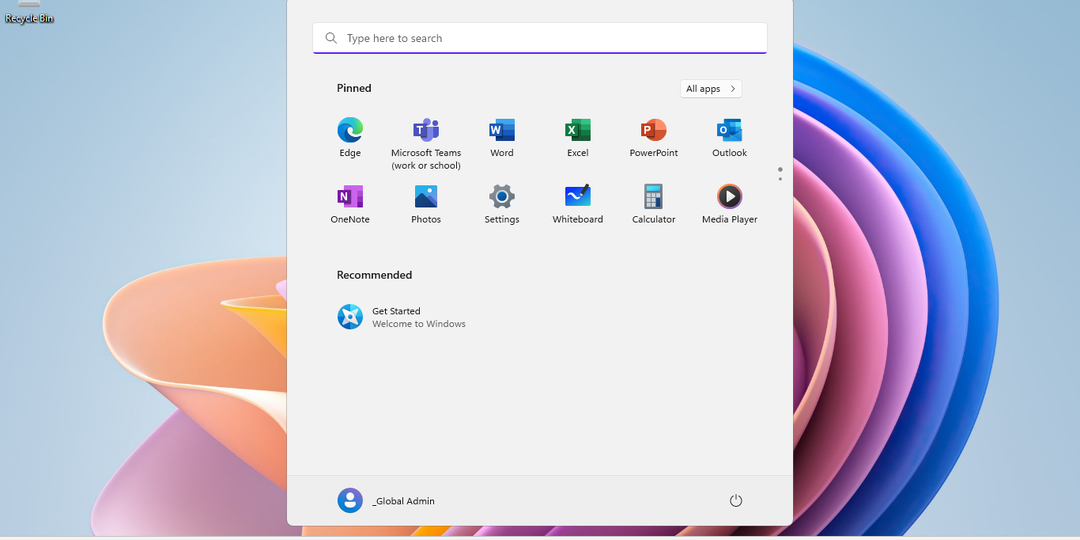Open Edge from pinned apps
1080x540 pixels.
tap(350, 138)
